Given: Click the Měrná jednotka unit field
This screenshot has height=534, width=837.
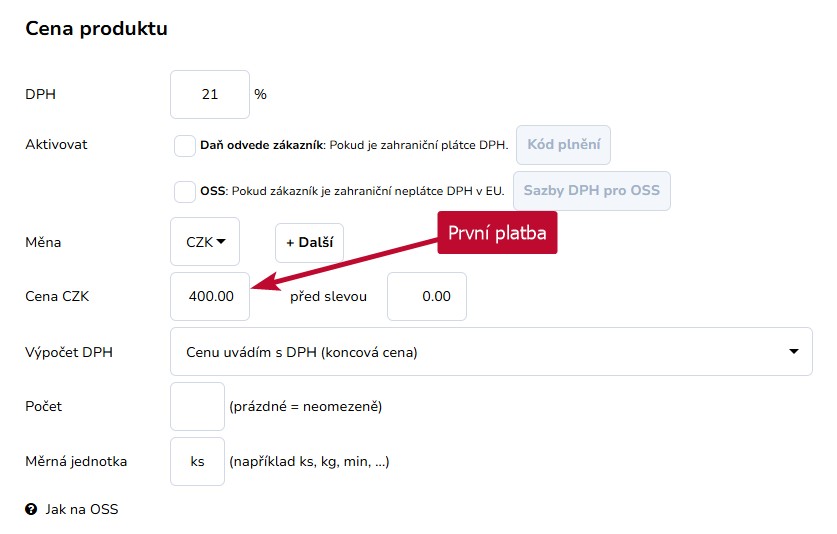Looking at the screenshot, I should tap(198, 461).
